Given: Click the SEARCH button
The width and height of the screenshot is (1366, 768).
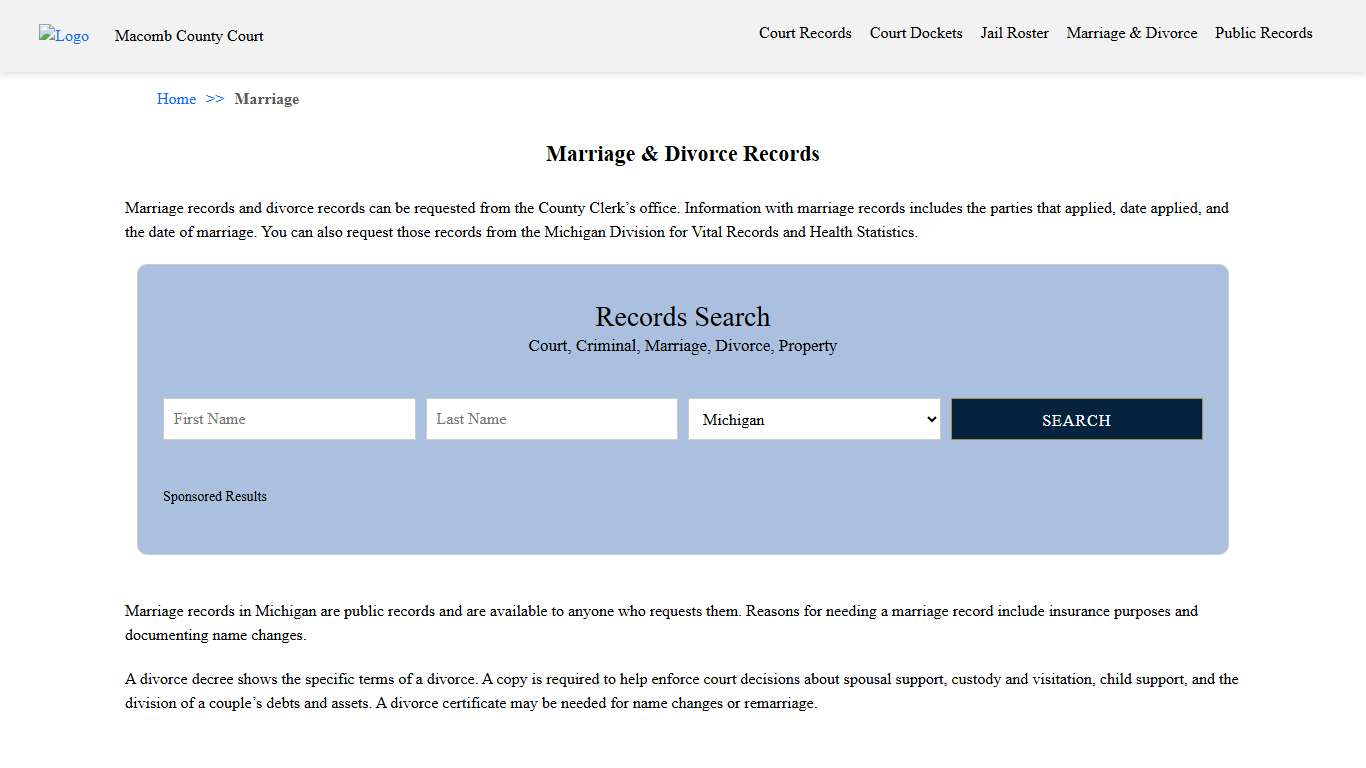Looking at the screenshot, I should pyautogui.click(x=1076, y=419).
